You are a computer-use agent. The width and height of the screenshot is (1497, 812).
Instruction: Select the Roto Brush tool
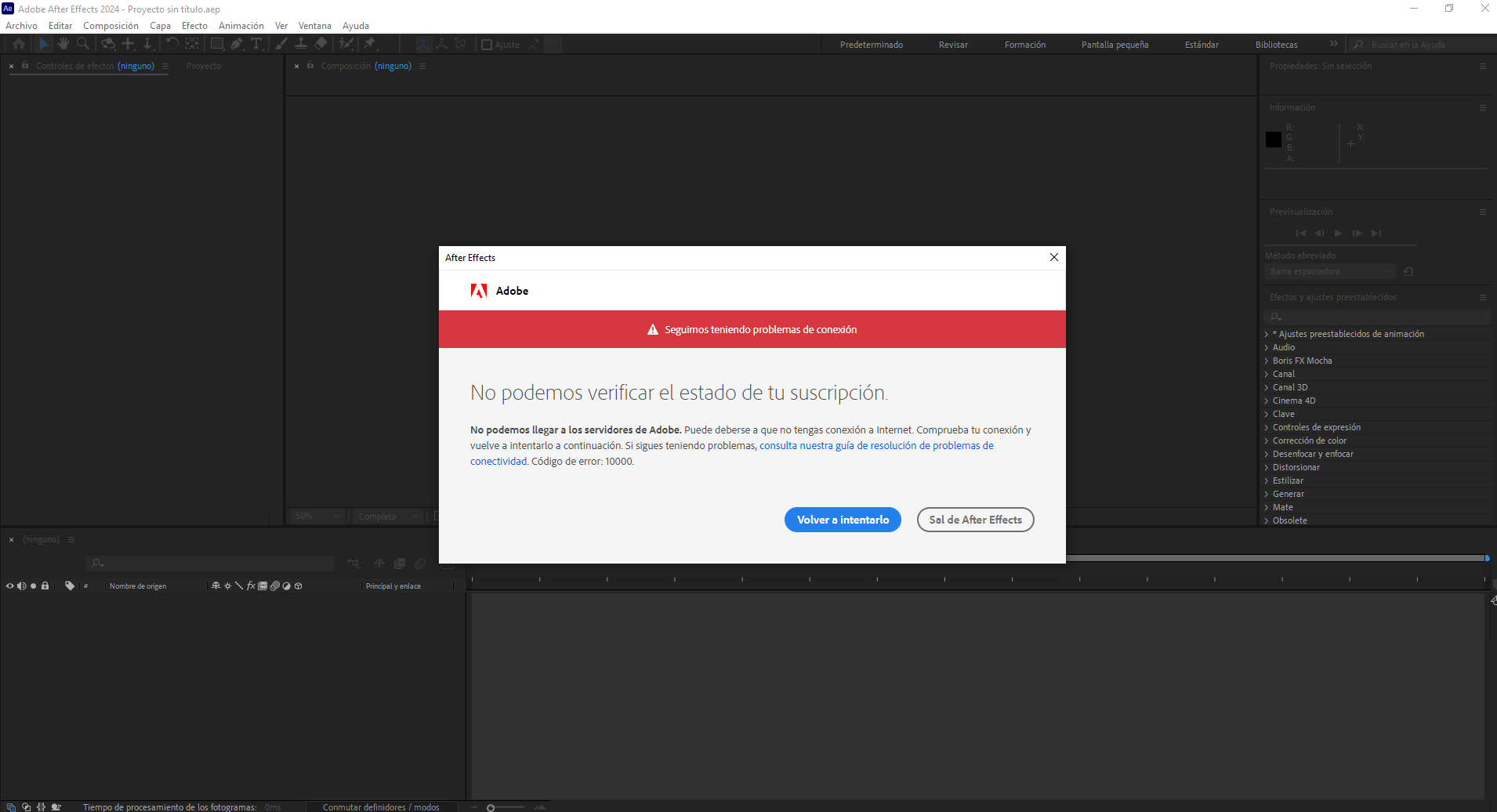click(x=345, y=44)
